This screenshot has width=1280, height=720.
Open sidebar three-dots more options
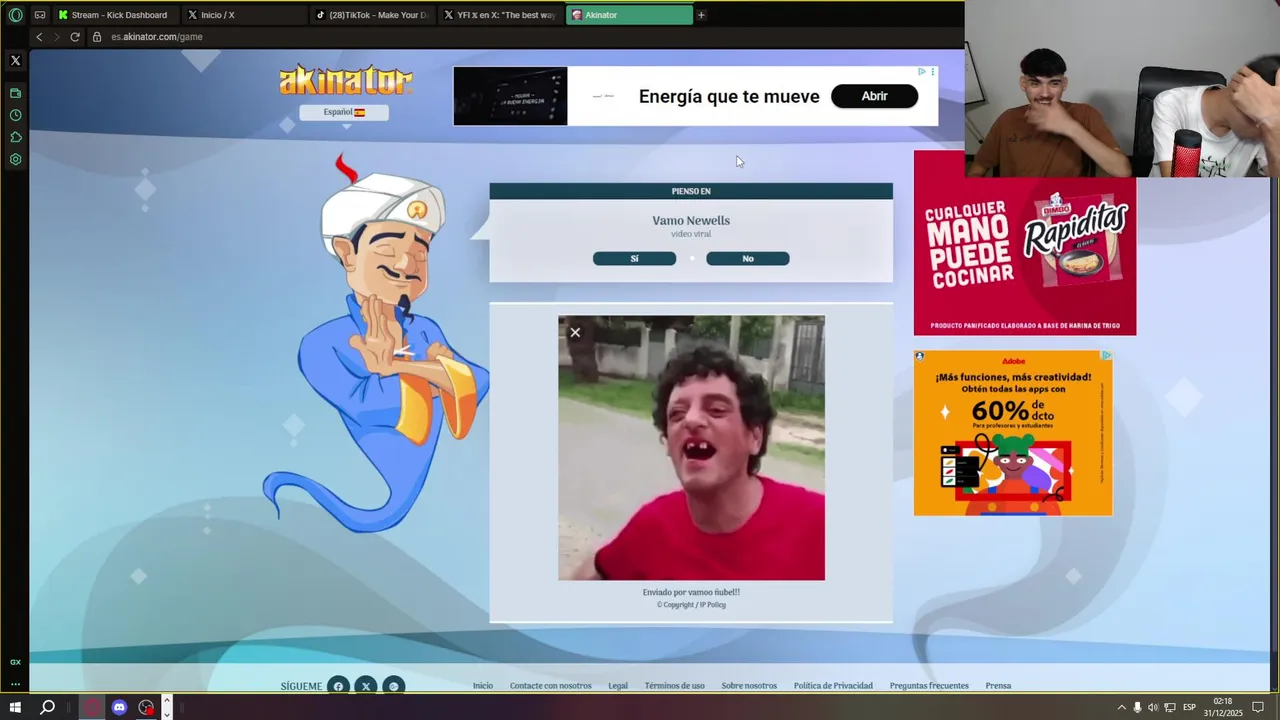coord(15,685)
